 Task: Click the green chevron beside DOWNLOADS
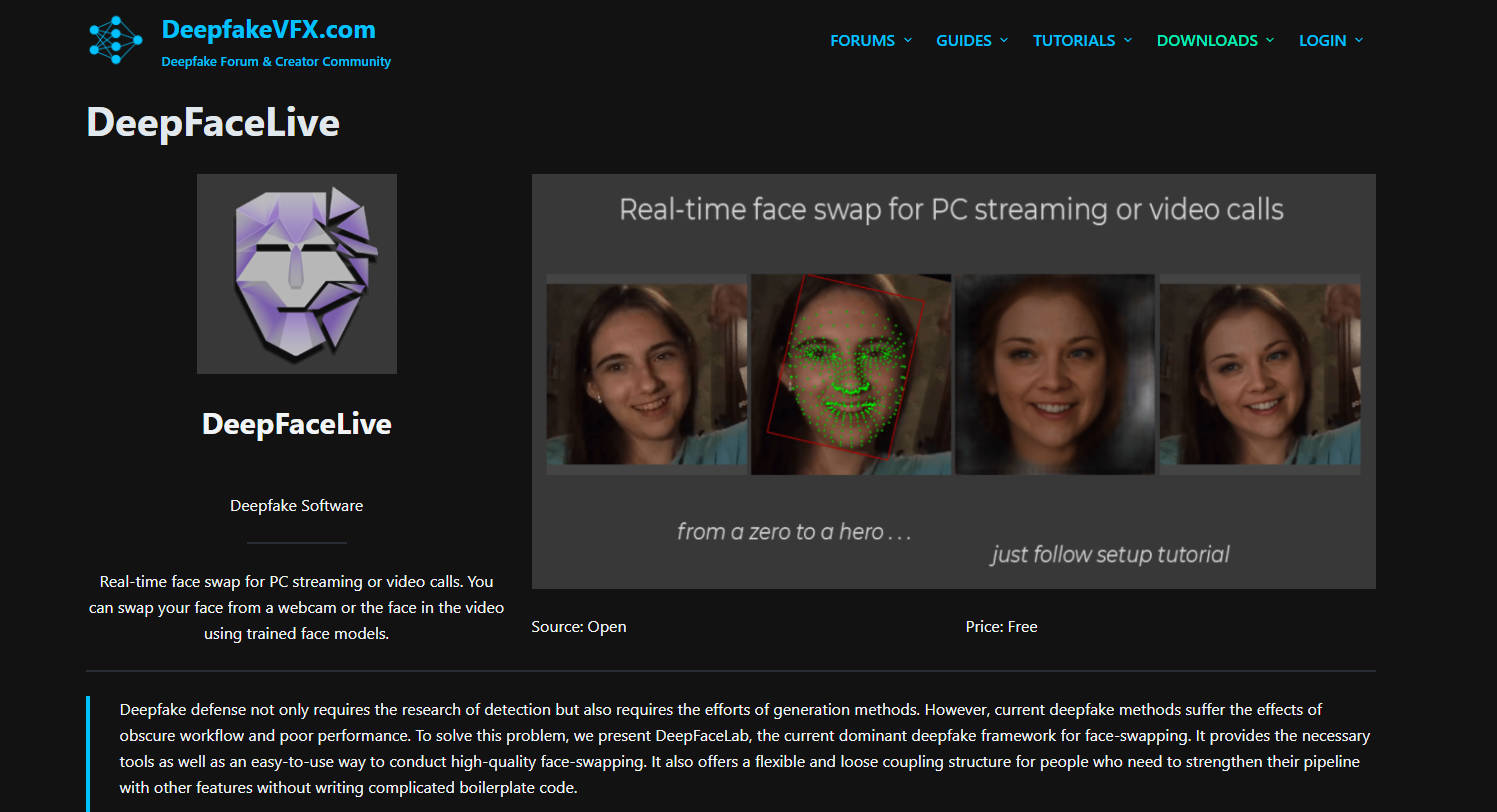1270,40
